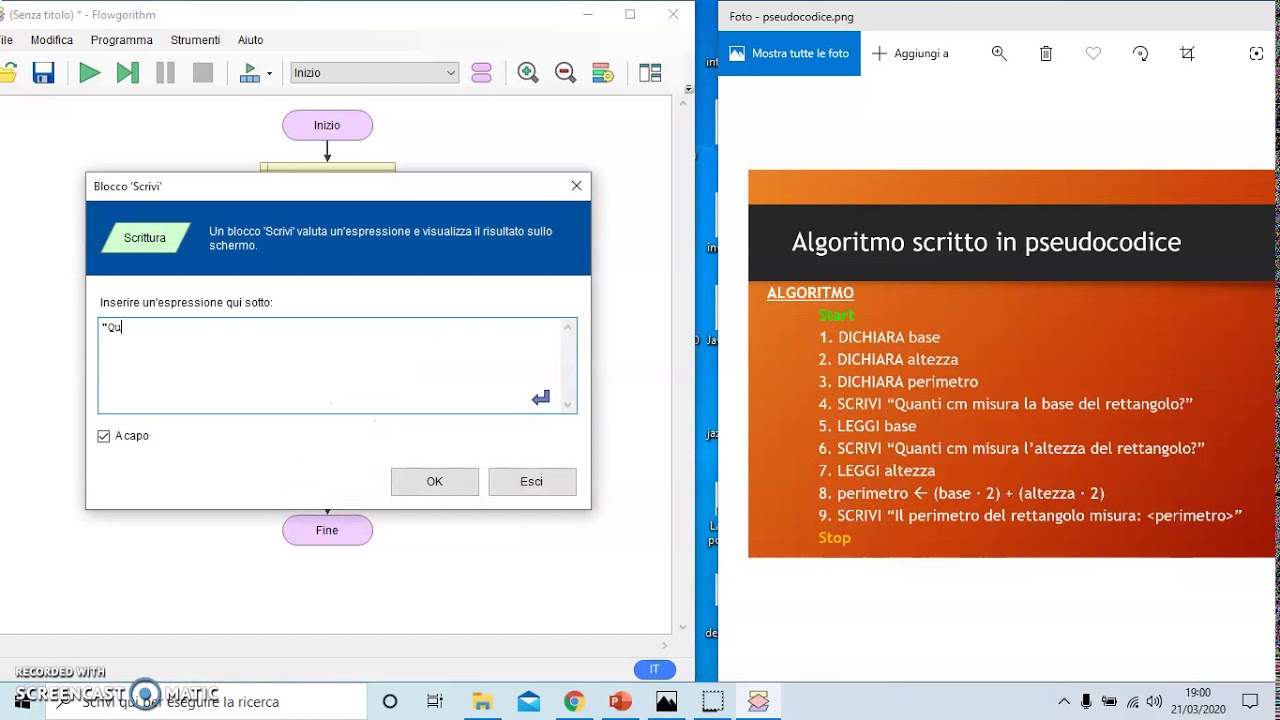Open the Inizio function selector combo box
1280x720 pixels.
(374, 73)
